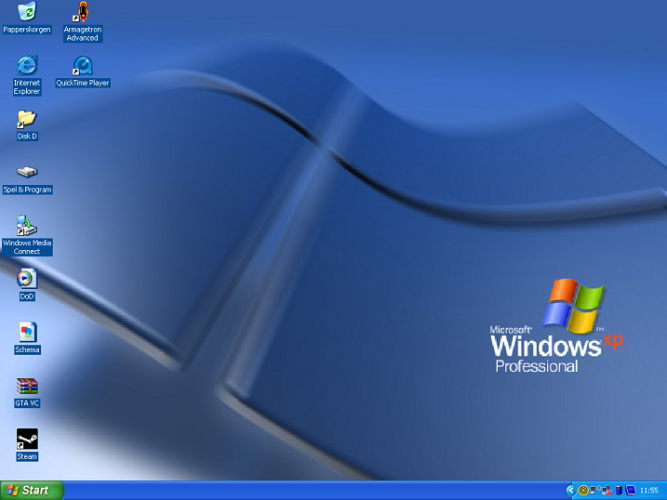Viewport: 667px width, 500px height.
Task: Click the QuickTime Player shortcut
Action: (82, 66)
